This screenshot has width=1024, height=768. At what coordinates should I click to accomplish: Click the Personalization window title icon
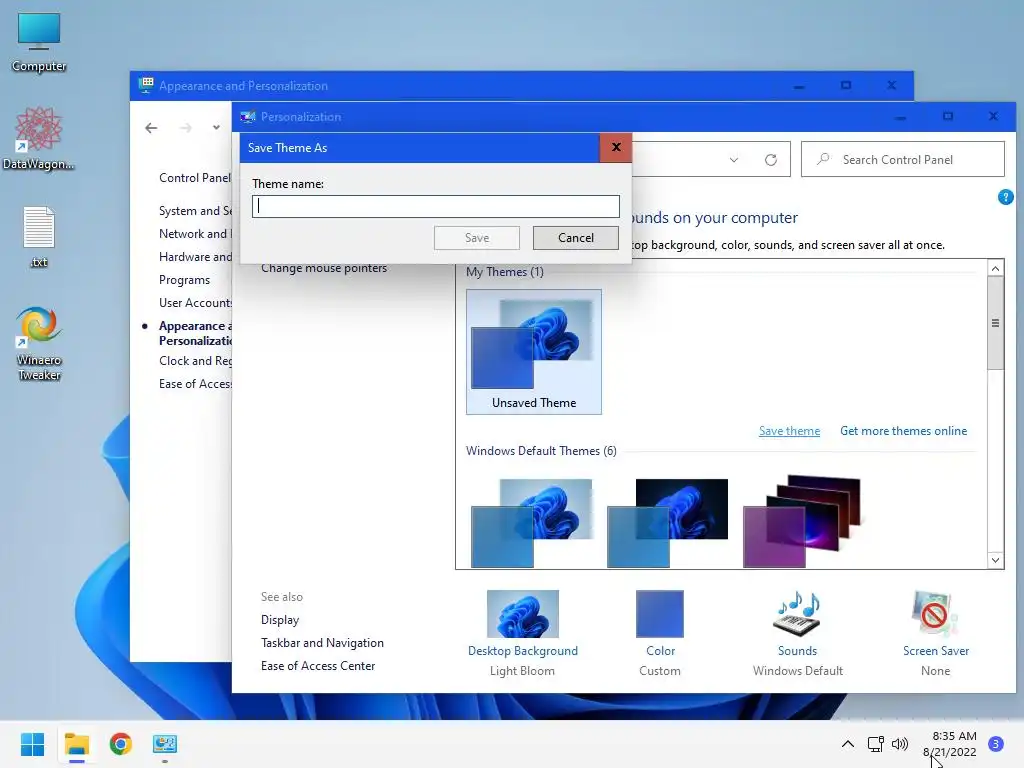click(x=248, y=117)
